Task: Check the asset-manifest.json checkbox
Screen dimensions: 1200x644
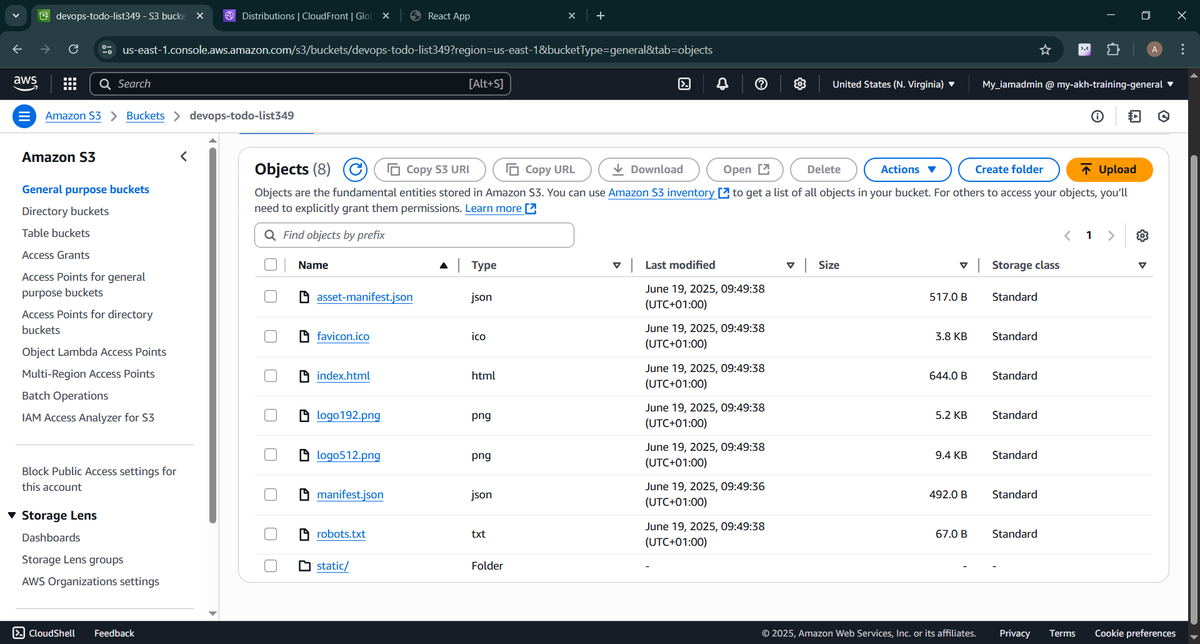Action: click(270, 297)
